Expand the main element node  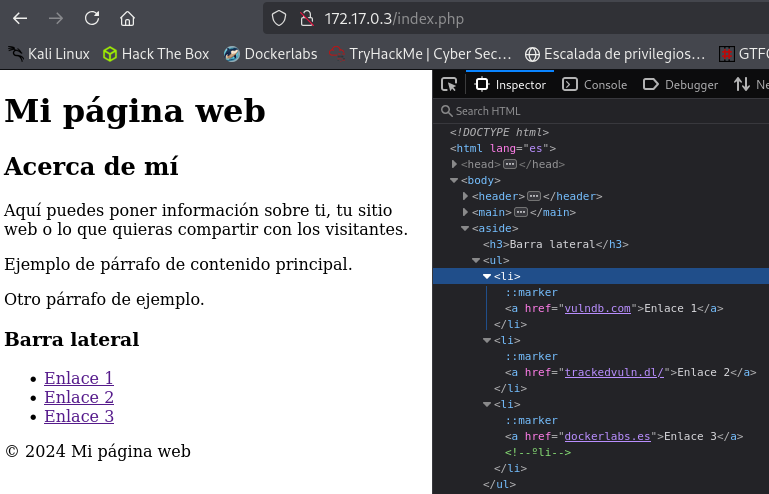[x=465, y=212]
